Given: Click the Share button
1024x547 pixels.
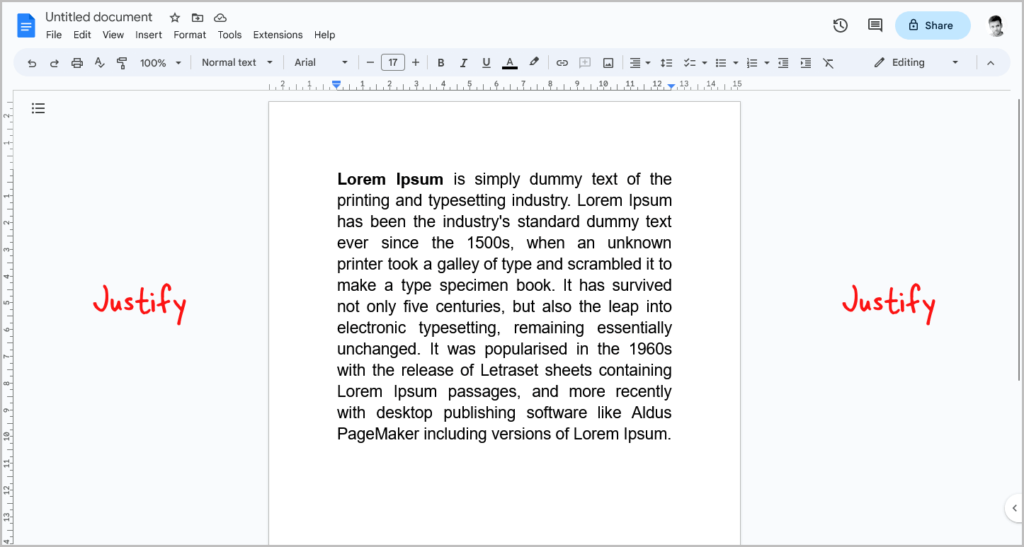Looking at the screenshot, I should [933, 25].
